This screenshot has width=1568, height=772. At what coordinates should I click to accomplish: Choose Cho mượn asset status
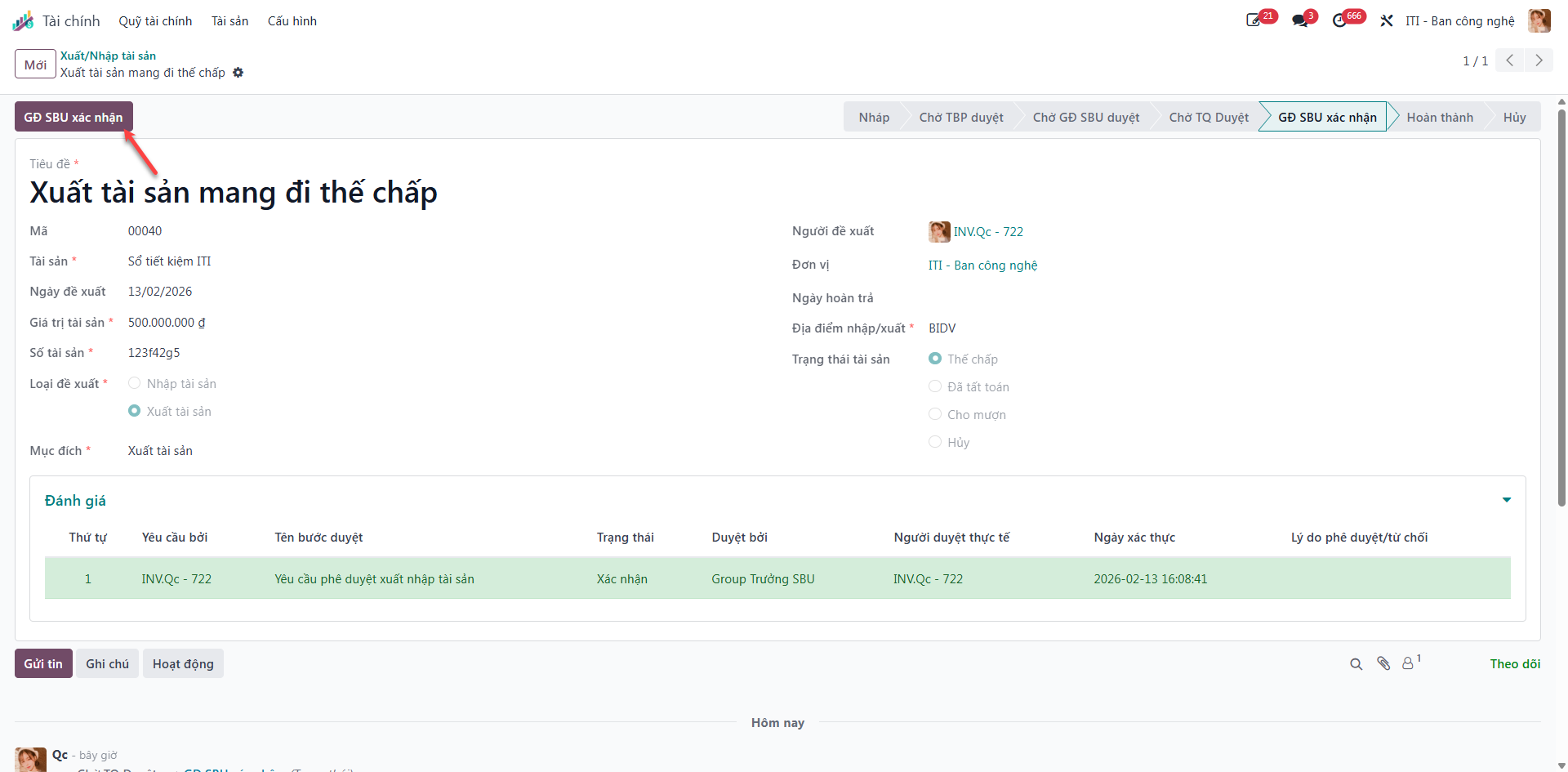935,414
